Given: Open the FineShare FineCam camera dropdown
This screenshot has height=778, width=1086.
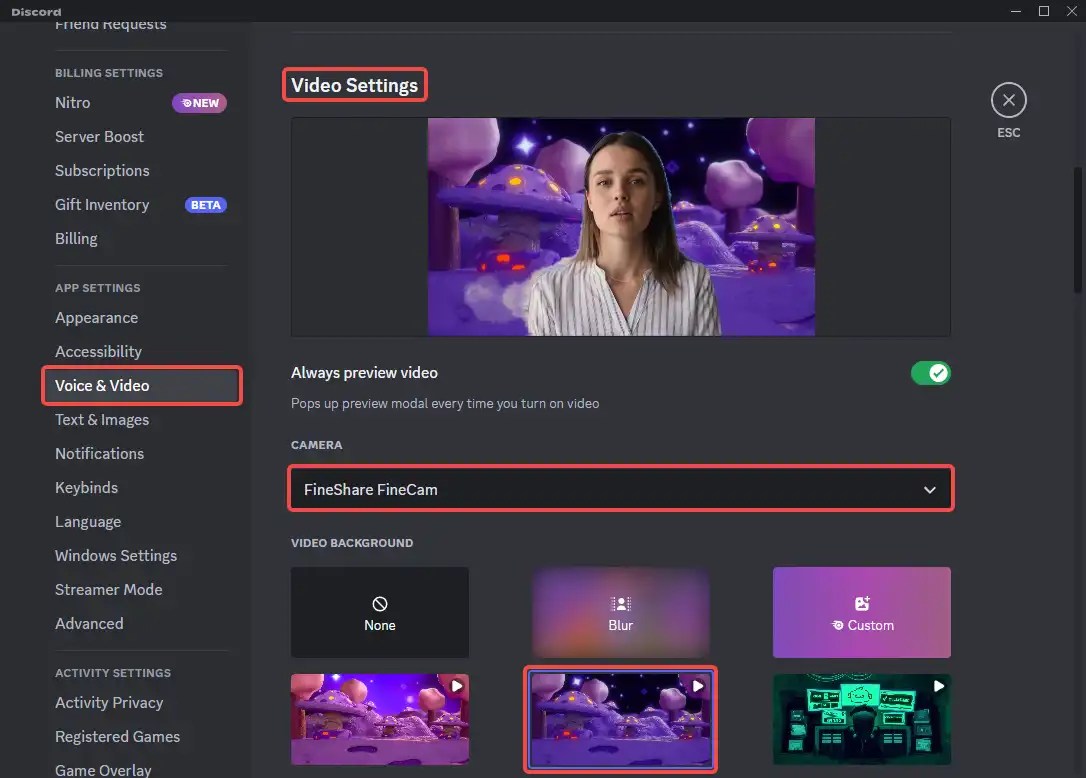Looking at the screenshot, I should coord(620,488).
